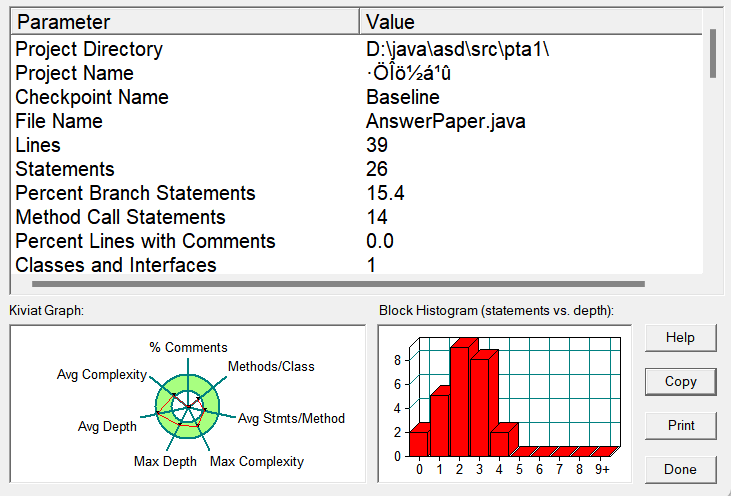This screenshot has height=496, width=731.
Task: Click the AnswerPaper.java value
Action: tap(446, 121)
